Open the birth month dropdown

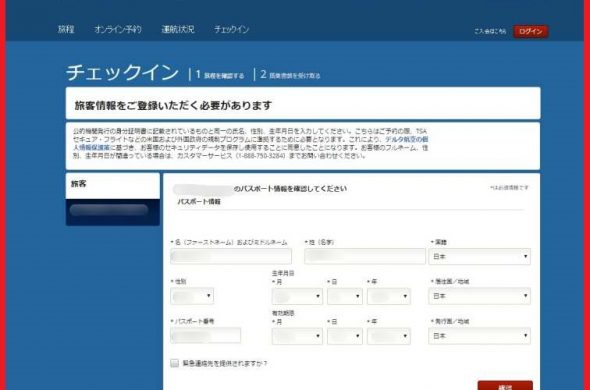tap(297, 296)
